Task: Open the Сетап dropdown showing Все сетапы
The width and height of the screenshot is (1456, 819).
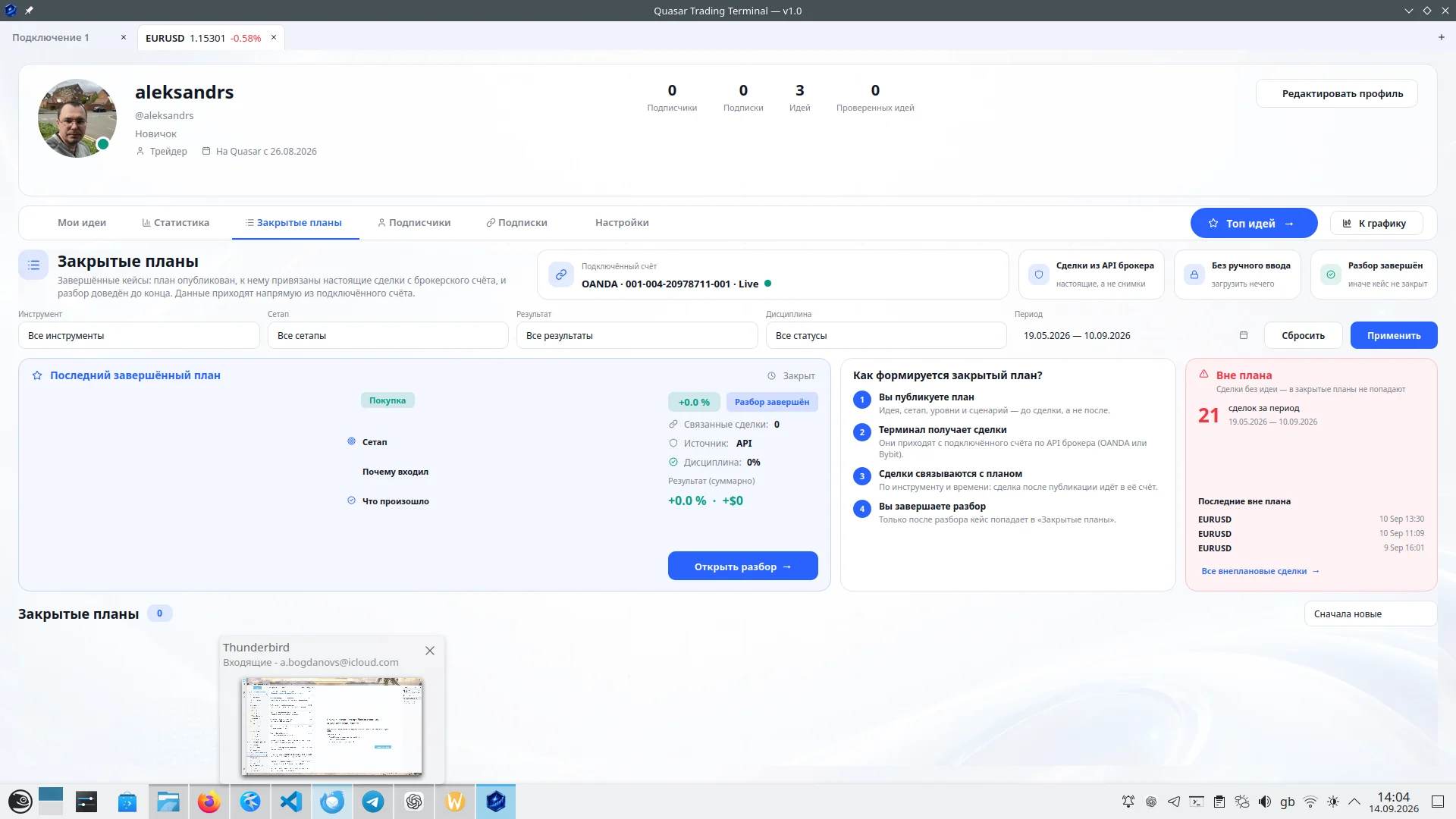Action: (x=388, y=335)
